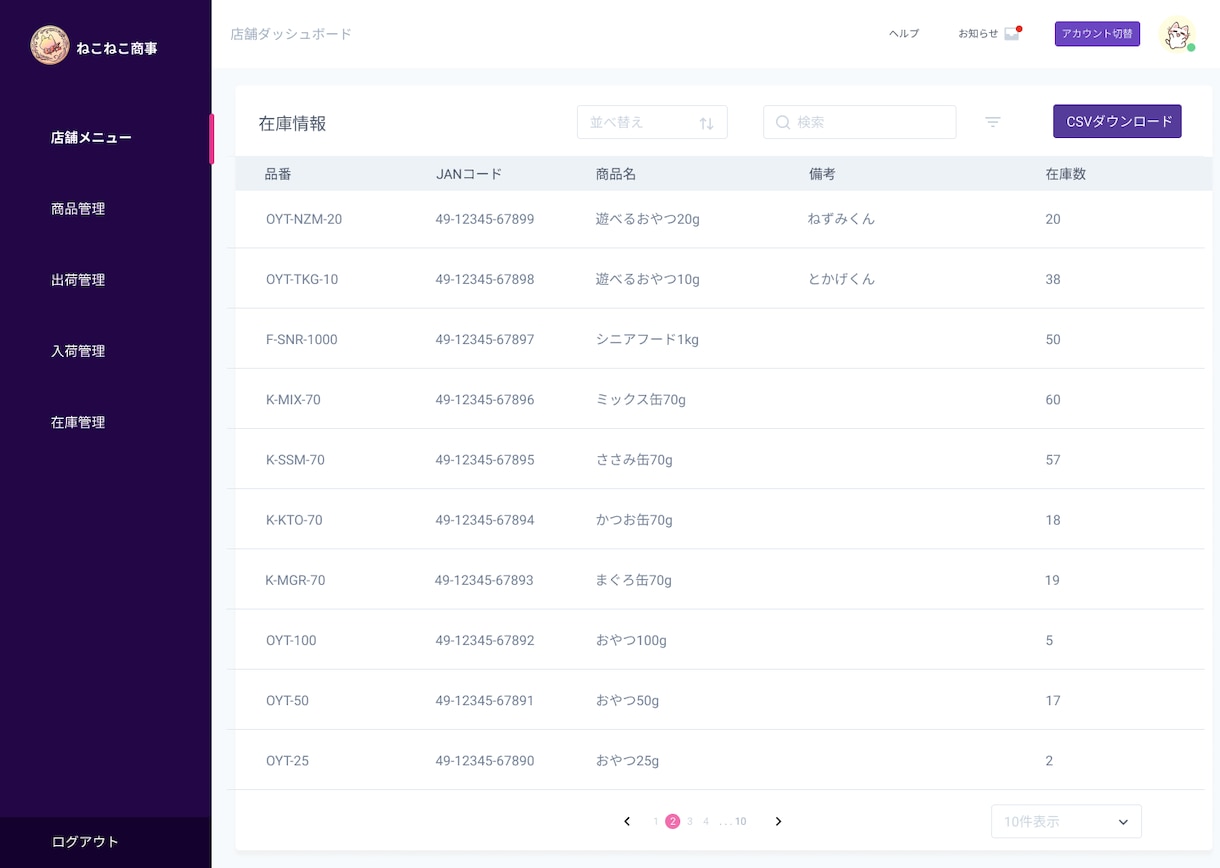The image size is (1220, 868).
Task: Go to page 1 in pagination
Action: click(x=656, y=822)
